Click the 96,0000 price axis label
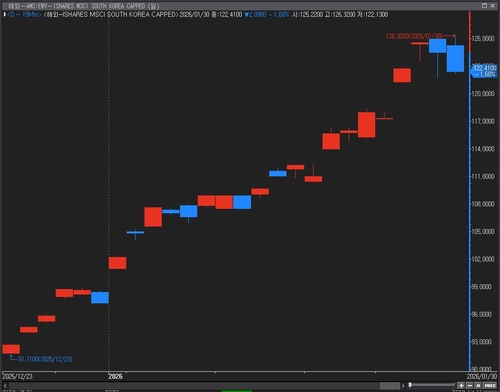The height and width of the screenshot is (392, 500). (482, 314)
